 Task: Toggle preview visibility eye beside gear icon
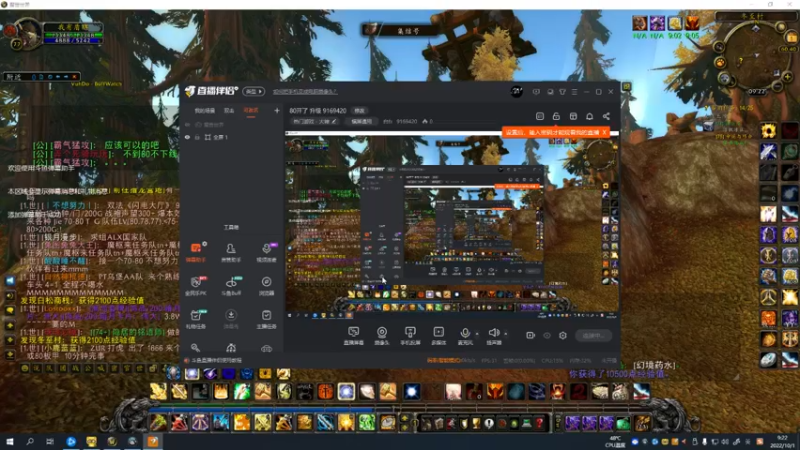pyautogui.click(x=547, y=335)
